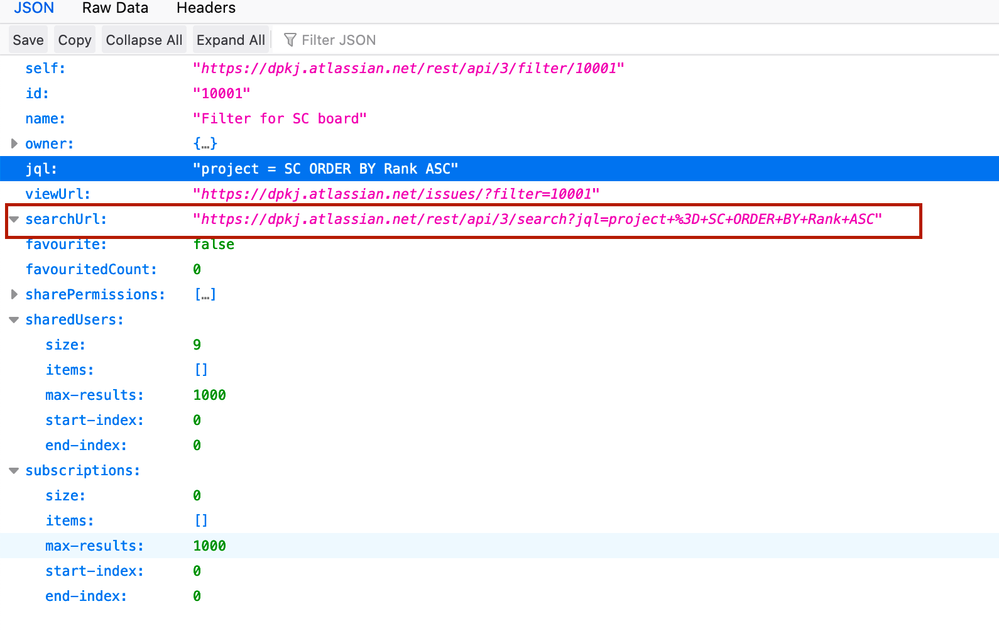Collapse the searchUrl node arrow
Viewport: 999px width, 630px height.
coord(14,219)
